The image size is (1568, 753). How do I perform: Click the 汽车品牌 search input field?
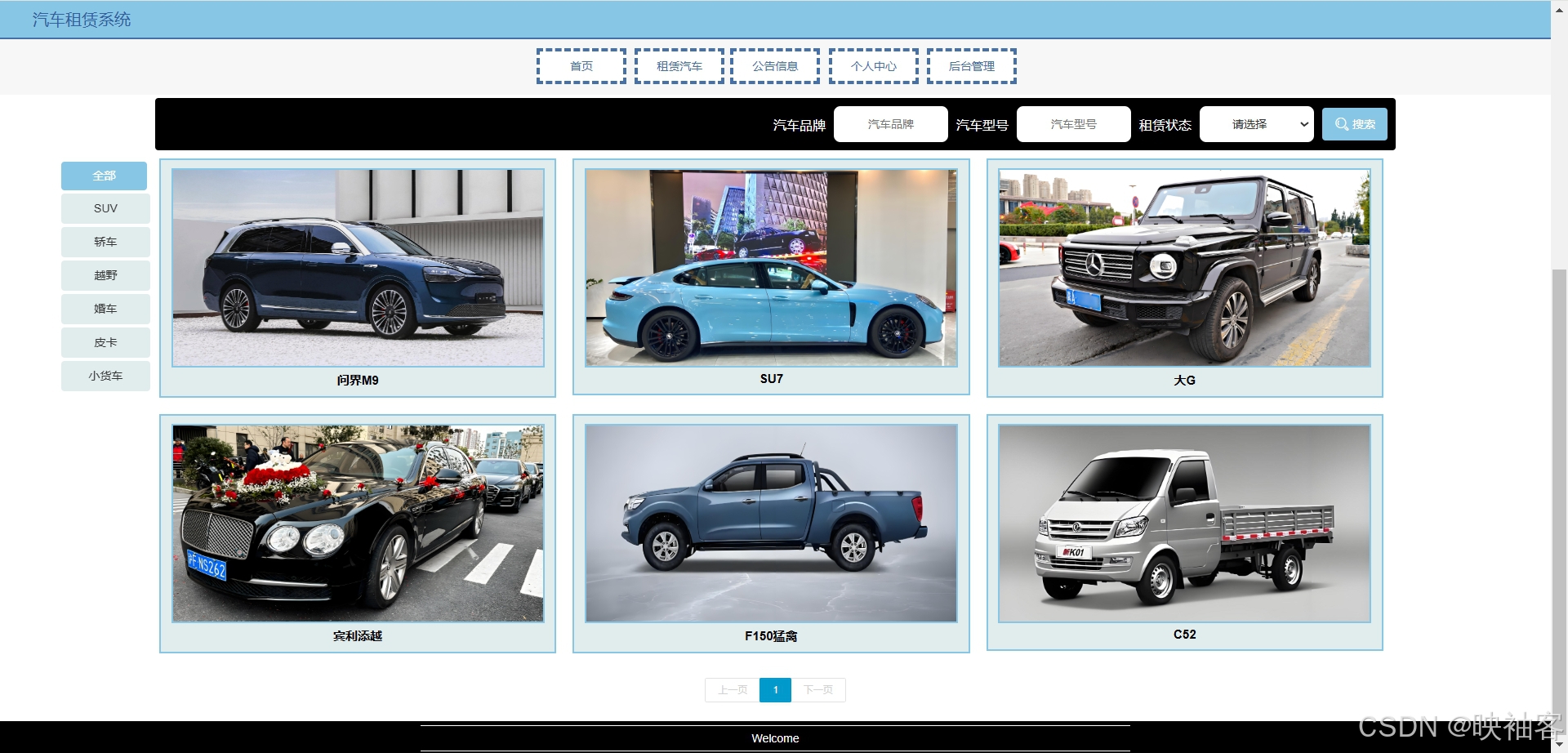tap(891, 124)
